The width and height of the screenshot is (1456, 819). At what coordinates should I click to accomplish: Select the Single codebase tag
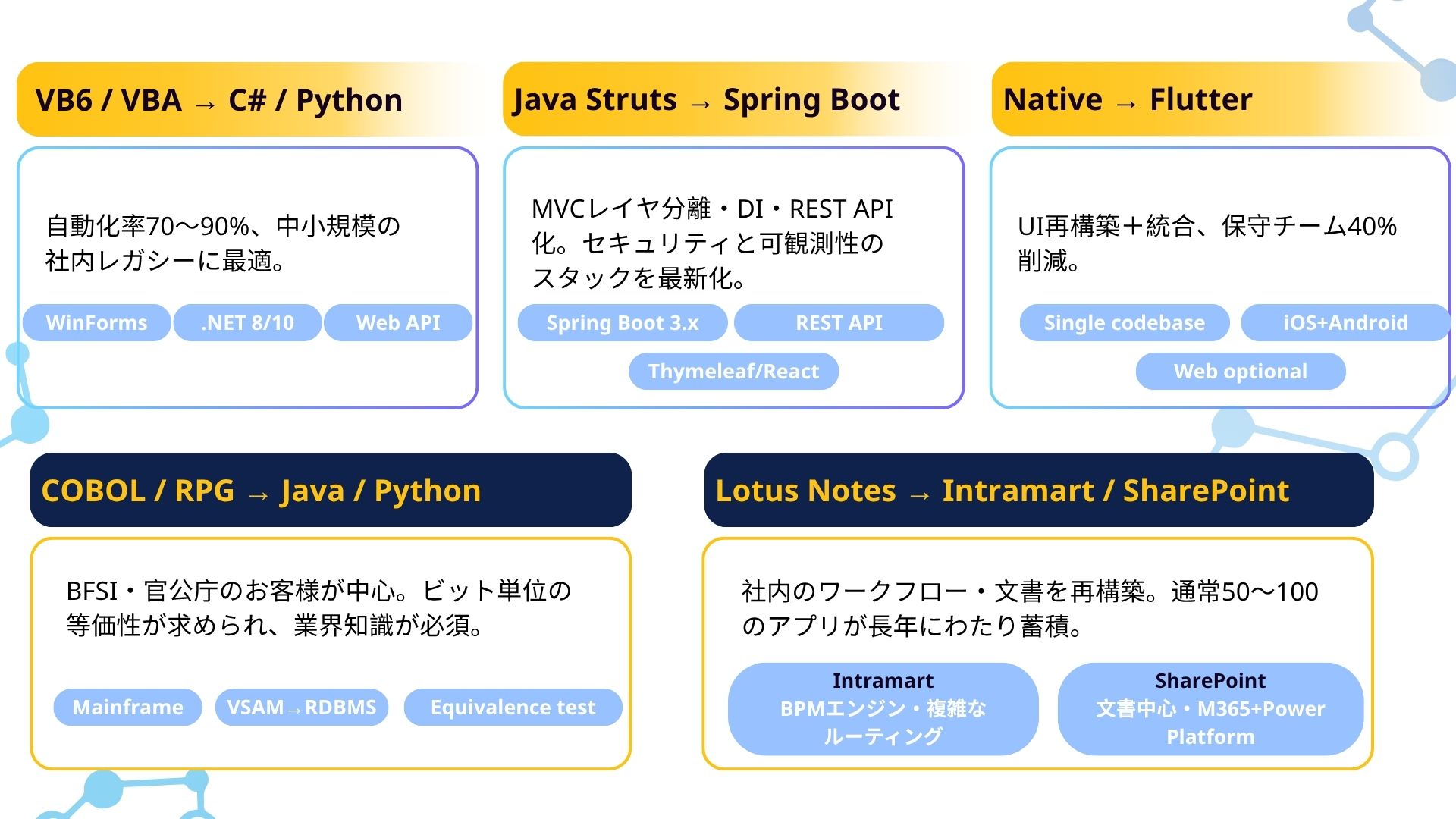(1124, 322)
